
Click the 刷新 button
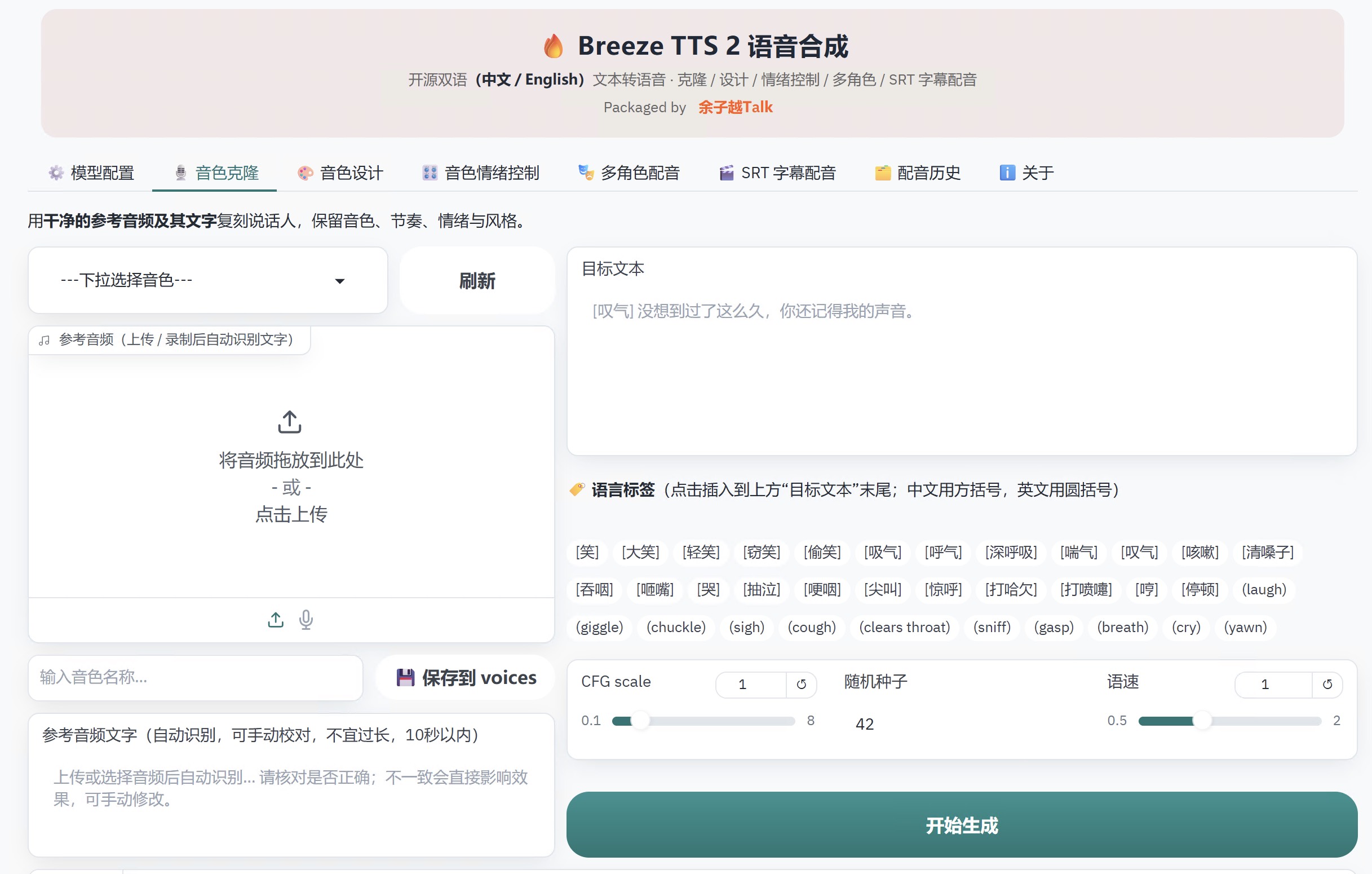coord(477,280)
